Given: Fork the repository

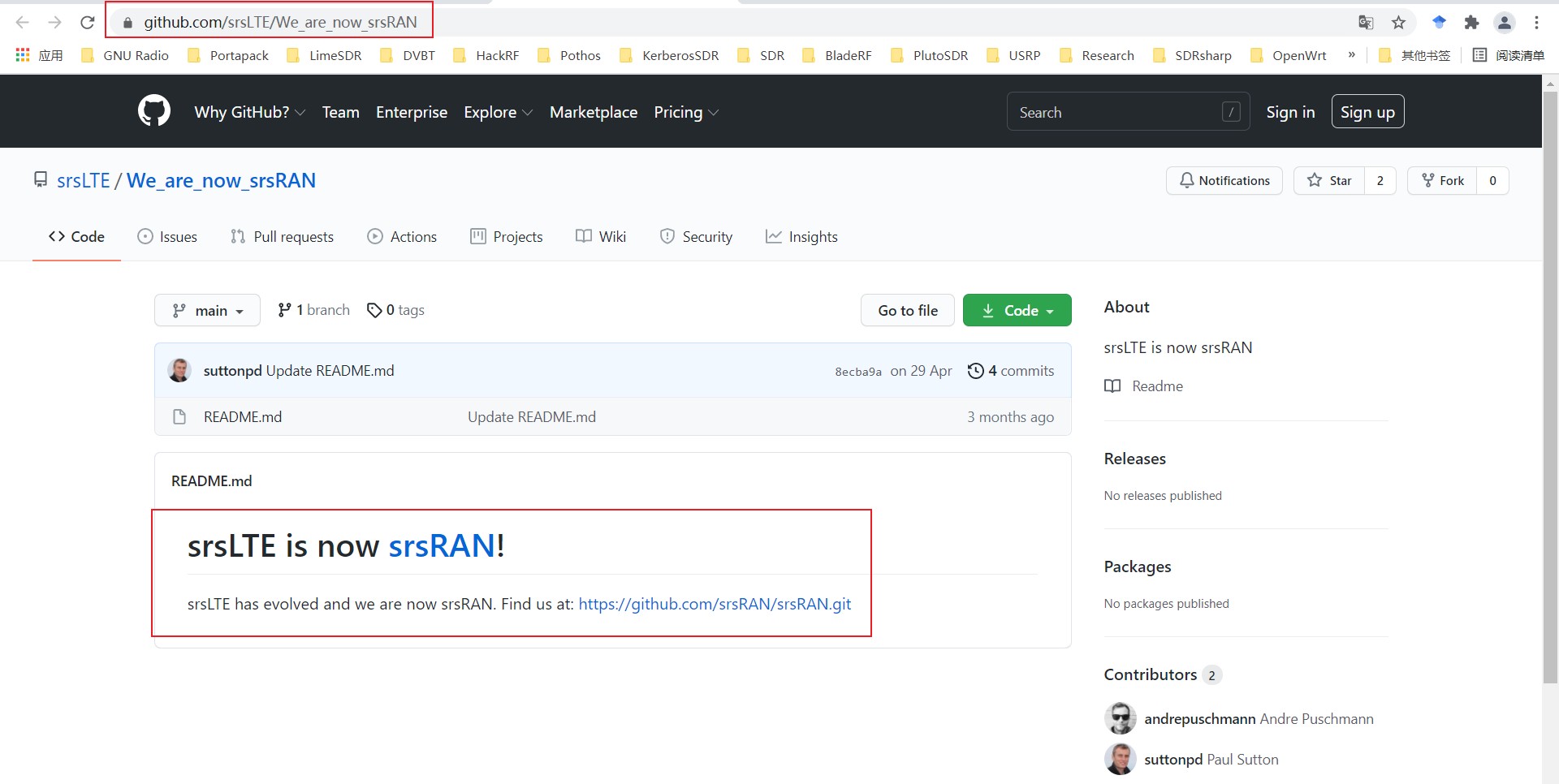Looking at the screenshot, I should (x=1442, y=180).
